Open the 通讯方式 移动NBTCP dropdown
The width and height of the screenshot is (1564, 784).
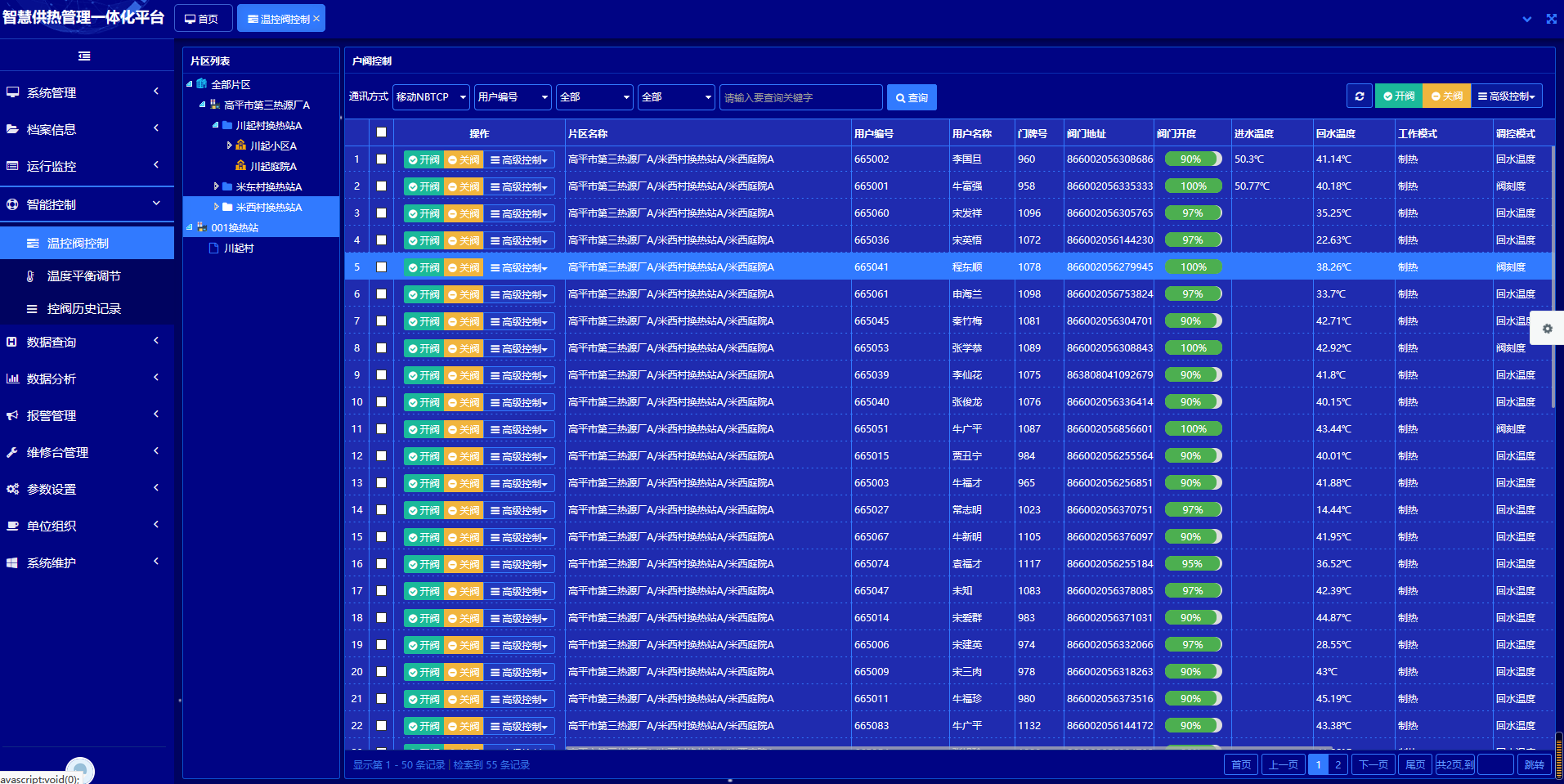[x=431, y=97]
